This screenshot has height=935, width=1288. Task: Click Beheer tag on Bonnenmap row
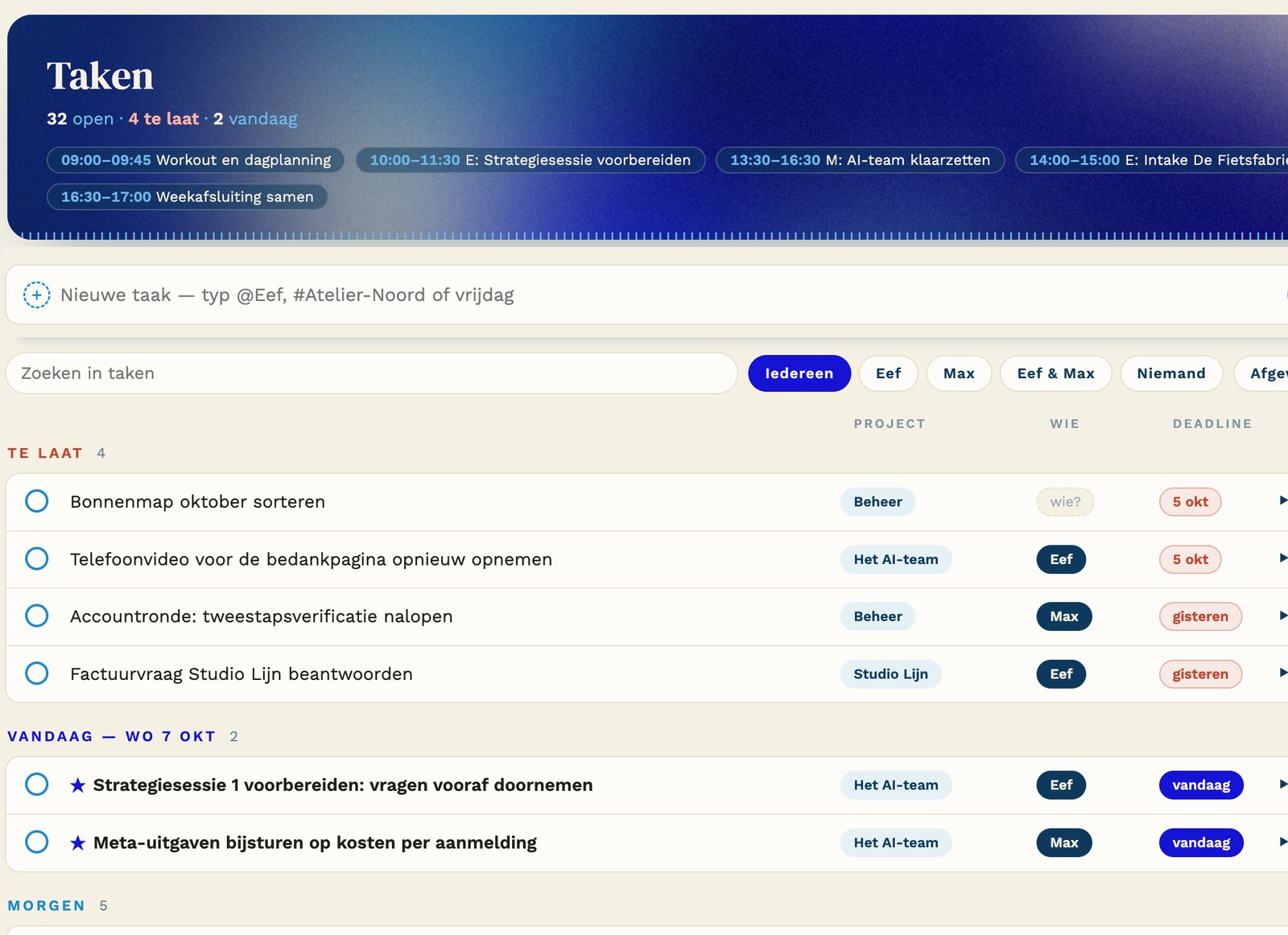coord(877,502)
